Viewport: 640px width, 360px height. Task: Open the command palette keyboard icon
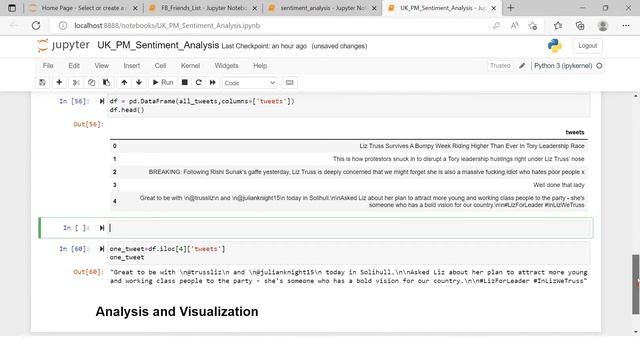click(x=289, y=82)
